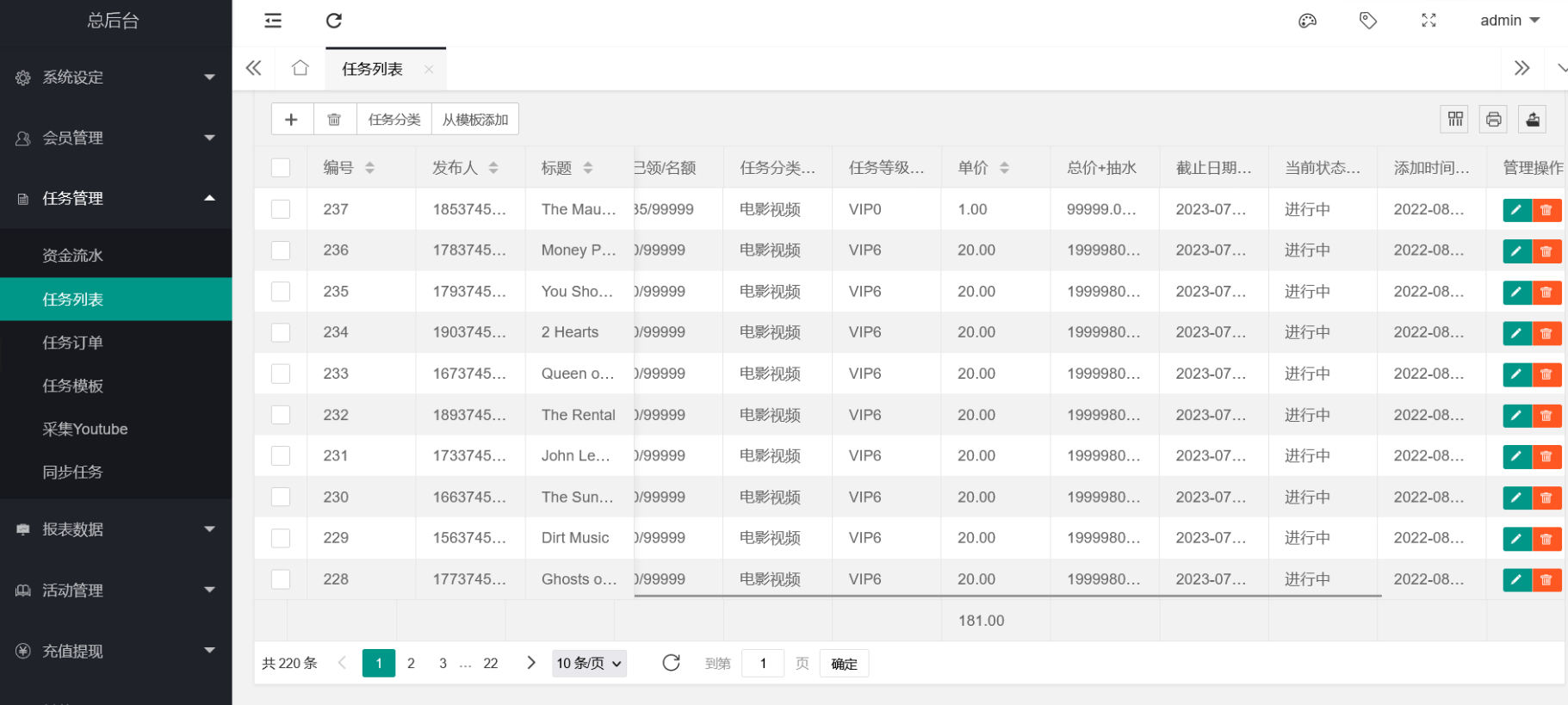Click the print table icon
This screenshot has height=705, width=1568.
tap(1493, 119)
